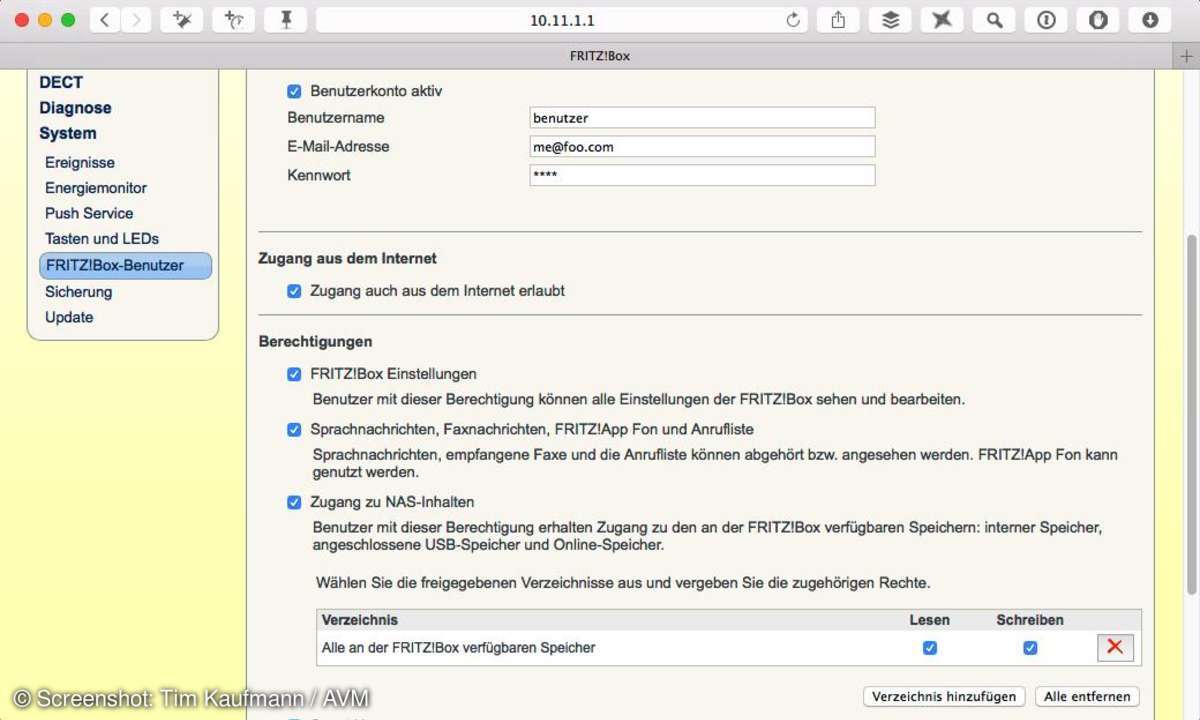Click the hand-shaped blocker extension icon
The height and width of the screenshot is (720, 1200).
(x=1098, y=20)
